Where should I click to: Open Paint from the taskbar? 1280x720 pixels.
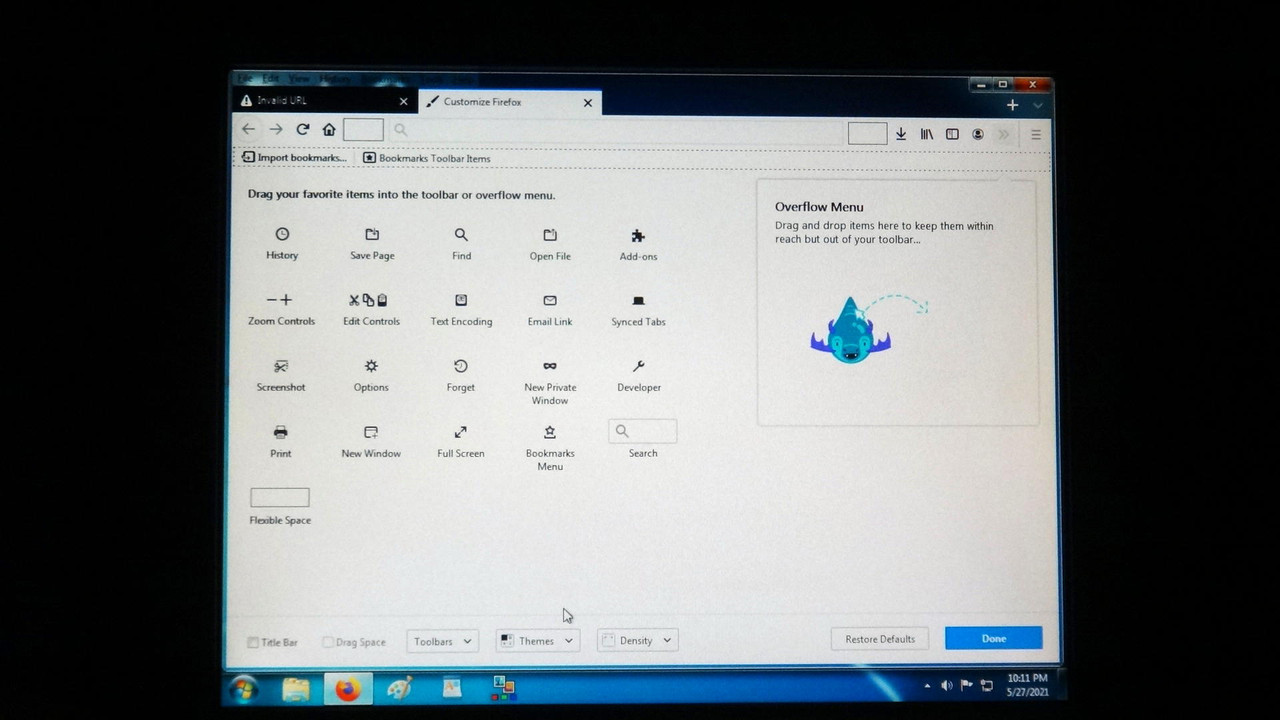[400, 689]
